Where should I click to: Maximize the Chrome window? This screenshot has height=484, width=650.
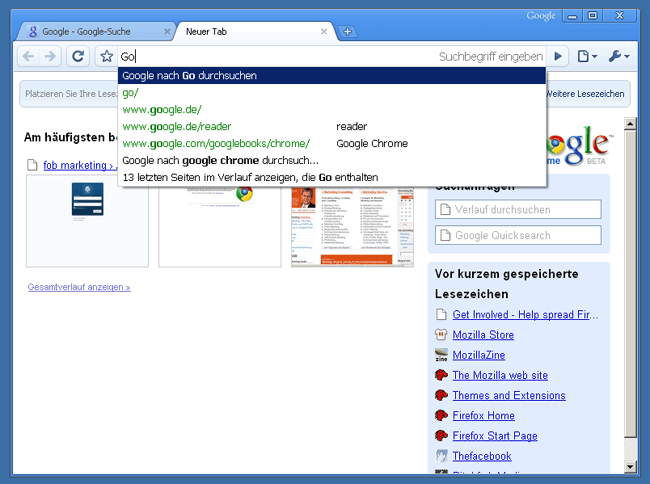click(x=593, y=16)
